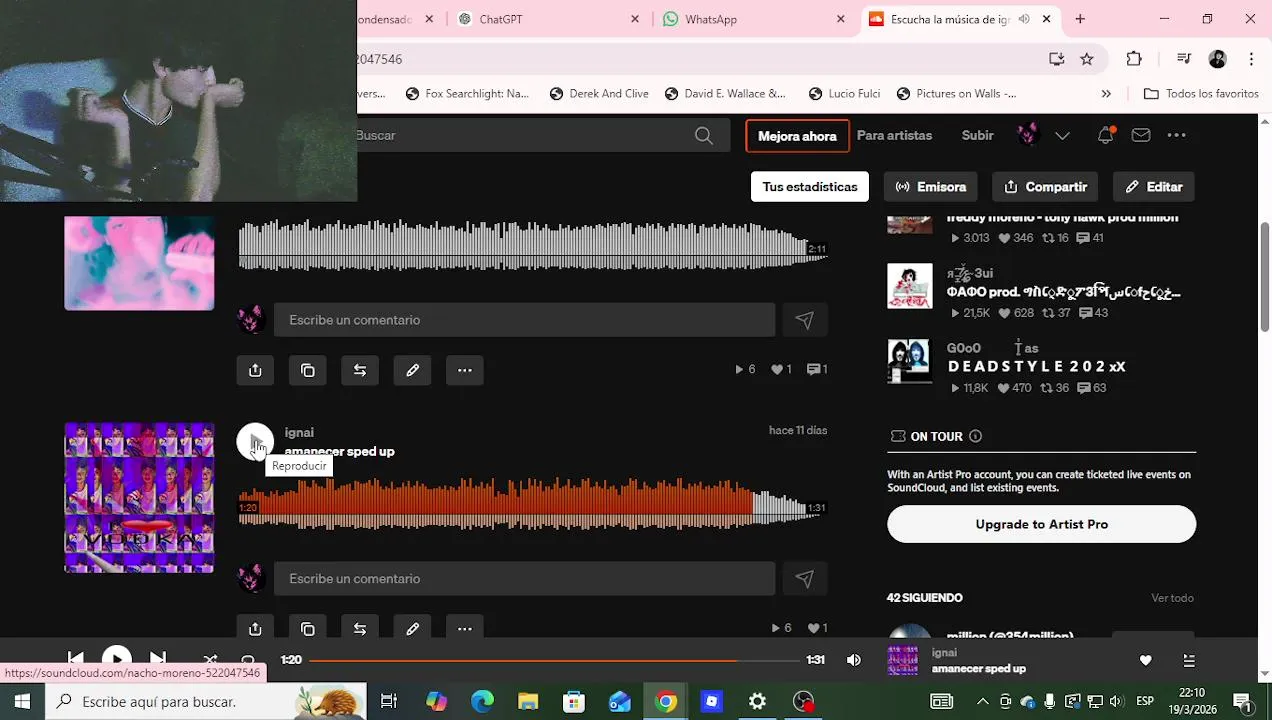Screen dimensions: 1272x720
Task: Open more options under amanecer sped up
Action: point(465,628)
